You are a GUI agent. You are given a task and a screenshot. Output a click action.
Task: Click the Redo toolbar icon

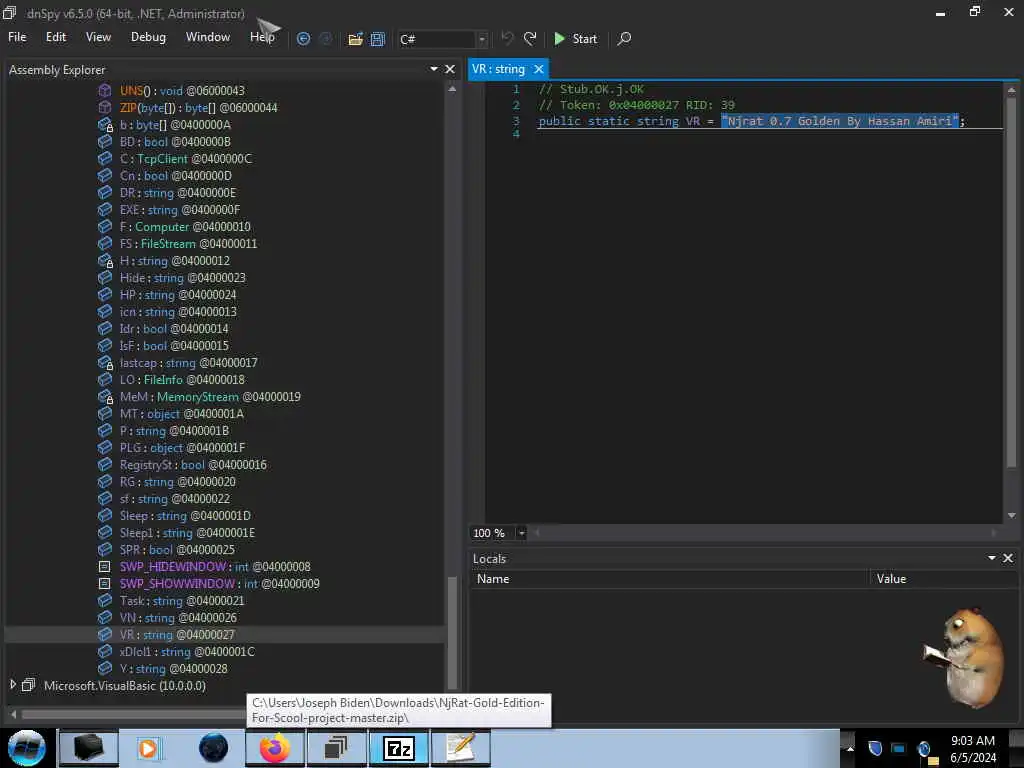[530, 39]
